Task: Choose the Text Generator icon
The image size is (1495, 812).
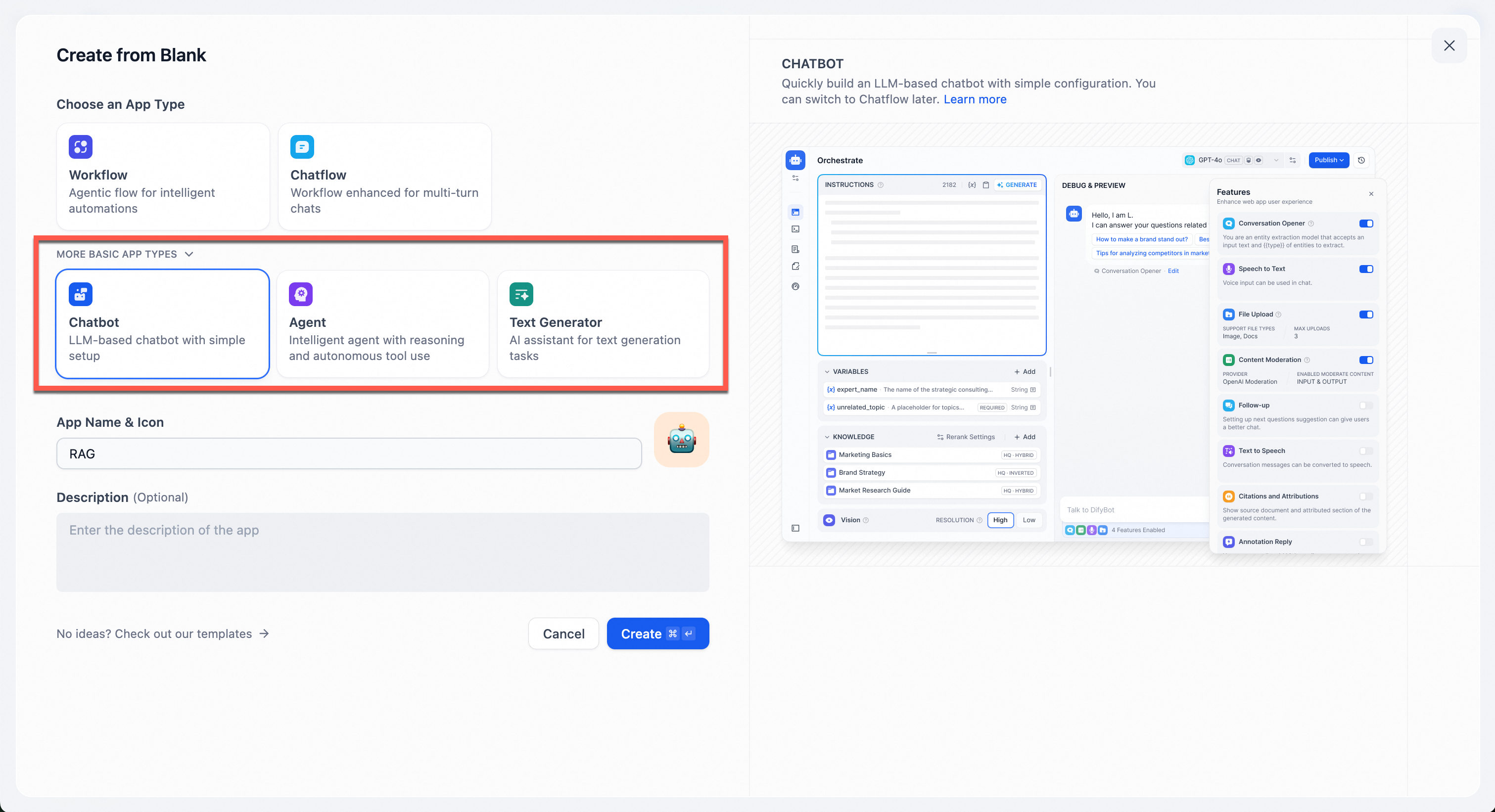Action: click(x=521, y=294)
